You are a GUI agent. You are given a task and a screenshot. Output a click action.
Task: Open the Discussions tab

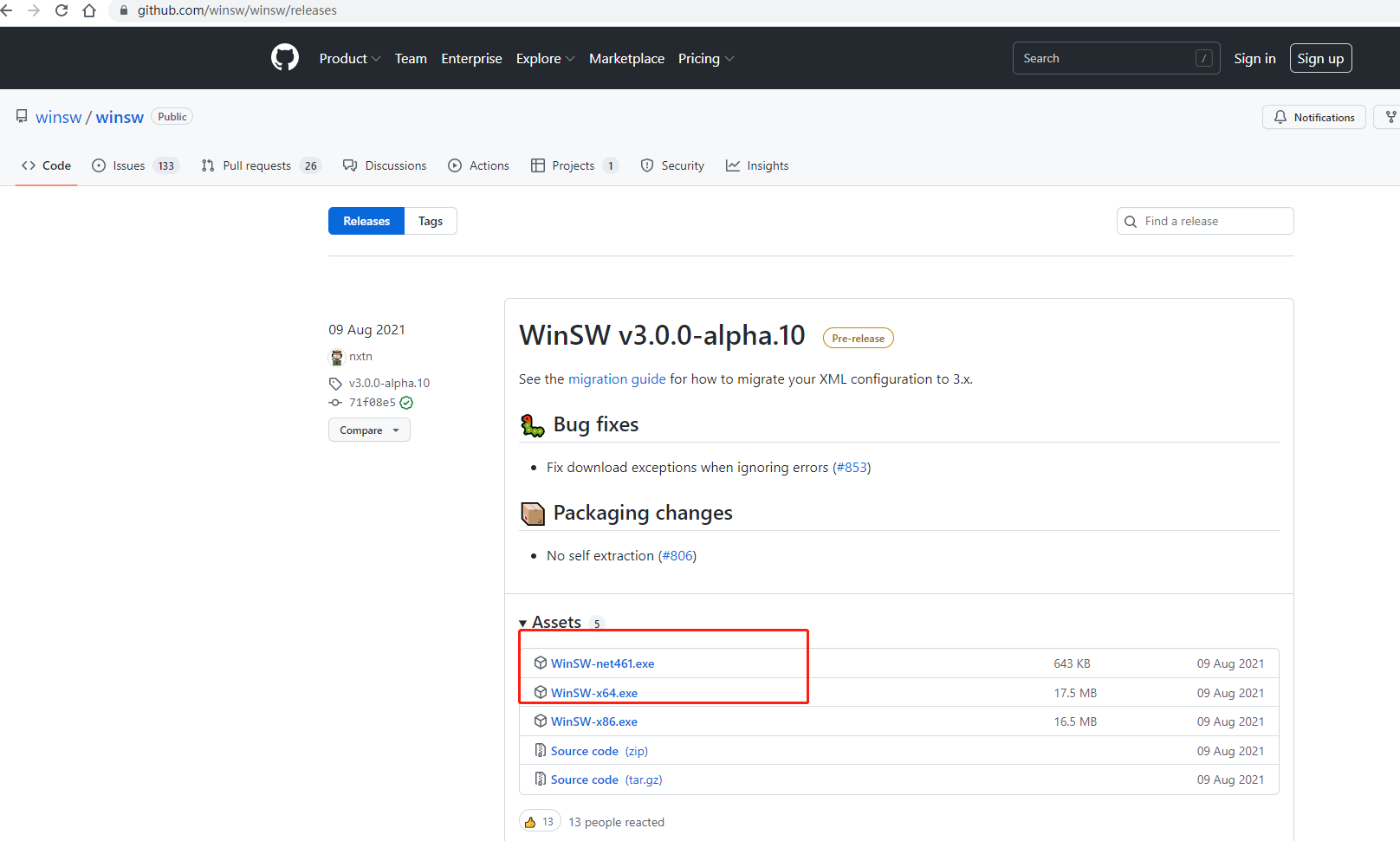(385, 165)
